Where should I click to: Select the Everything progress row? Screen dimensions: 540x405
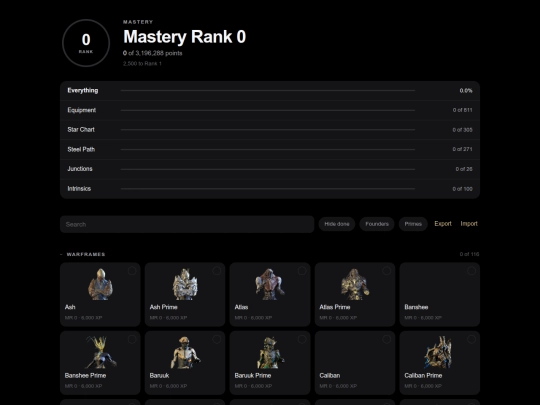click(270, 91)
